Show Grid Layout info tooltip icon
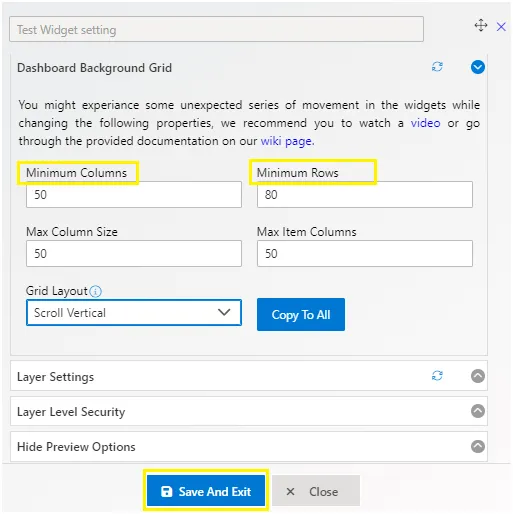 pyautogui.click(x=96, y=291)
